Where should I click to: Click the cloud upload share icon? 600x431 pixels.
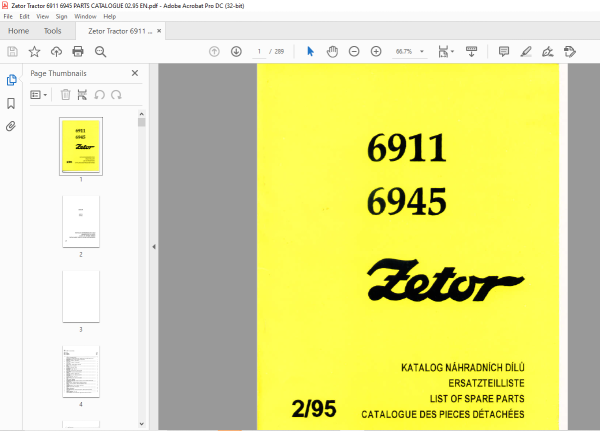pyautogui.click(x=56, y=51)
